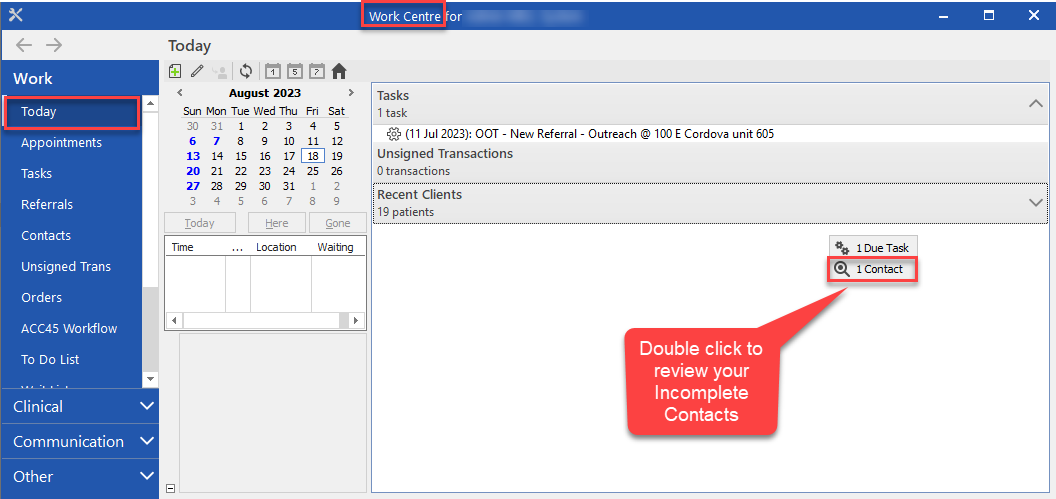Click the 1 Due Task button
This screenshot has width=1056, height=499.
(872, 247)
